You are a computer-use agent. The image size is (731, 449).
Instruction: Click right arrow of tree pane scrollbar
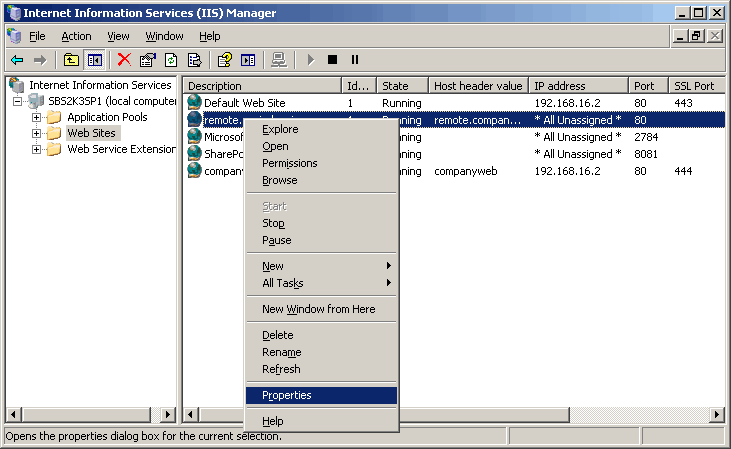point(167,414)
